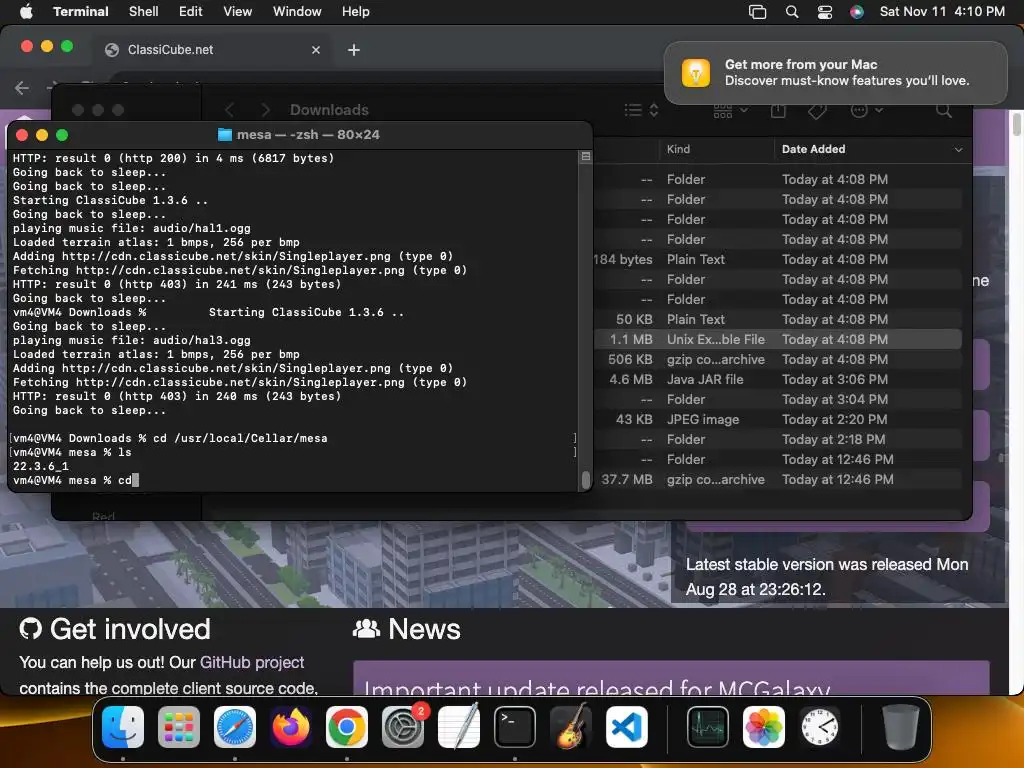Open Edit menu
The image size is (1024, 768).
click(191, 11)
